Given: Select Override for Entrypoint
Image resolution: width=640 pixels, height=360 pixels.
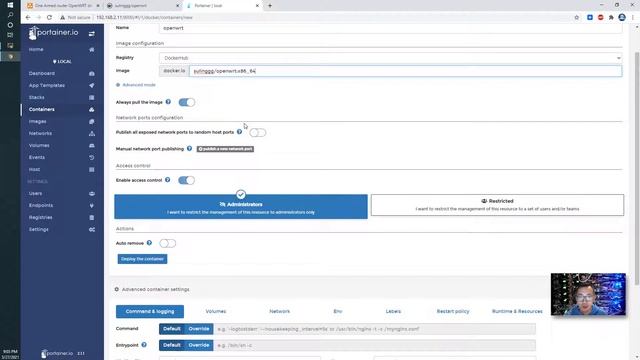Looking at the screenshot, I should (x=199, y=345).
